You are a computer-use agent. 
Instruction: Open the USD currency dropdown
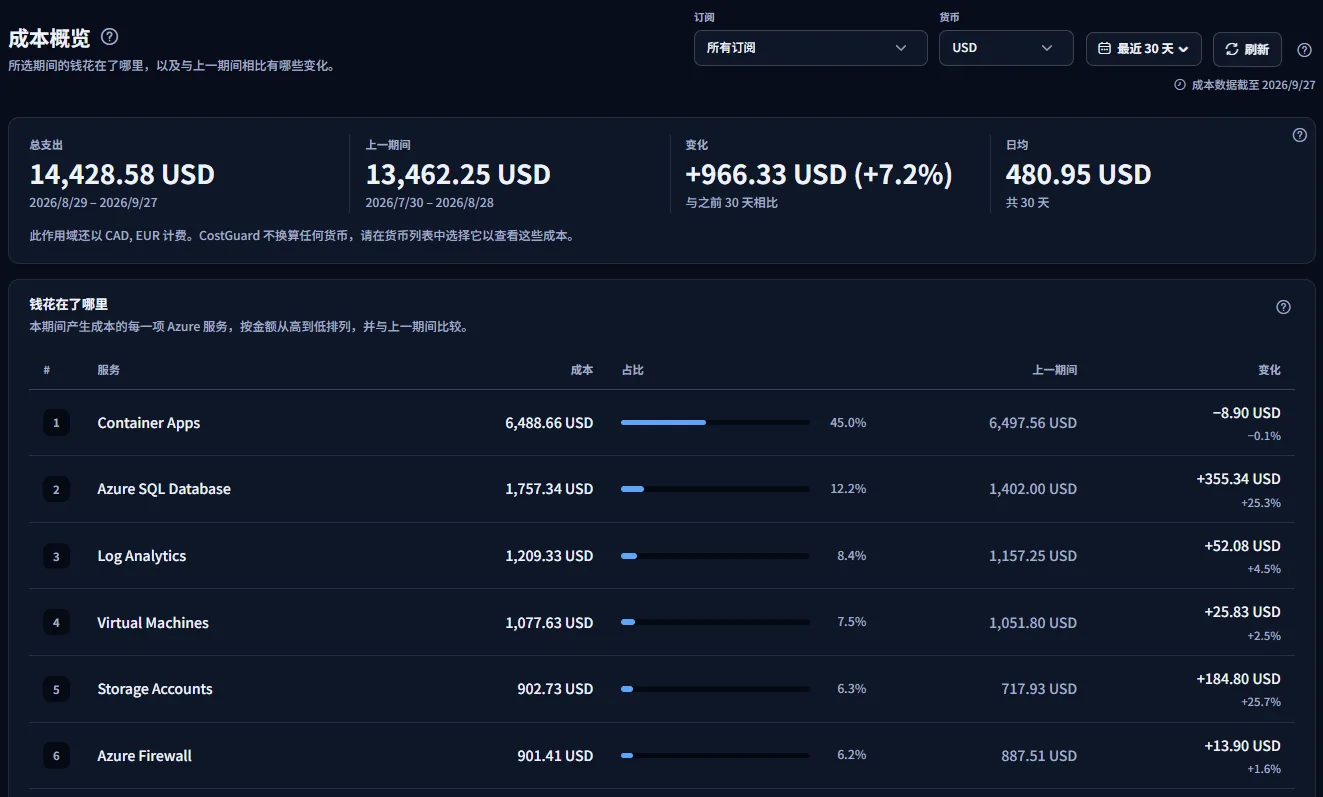point(1006,48)
